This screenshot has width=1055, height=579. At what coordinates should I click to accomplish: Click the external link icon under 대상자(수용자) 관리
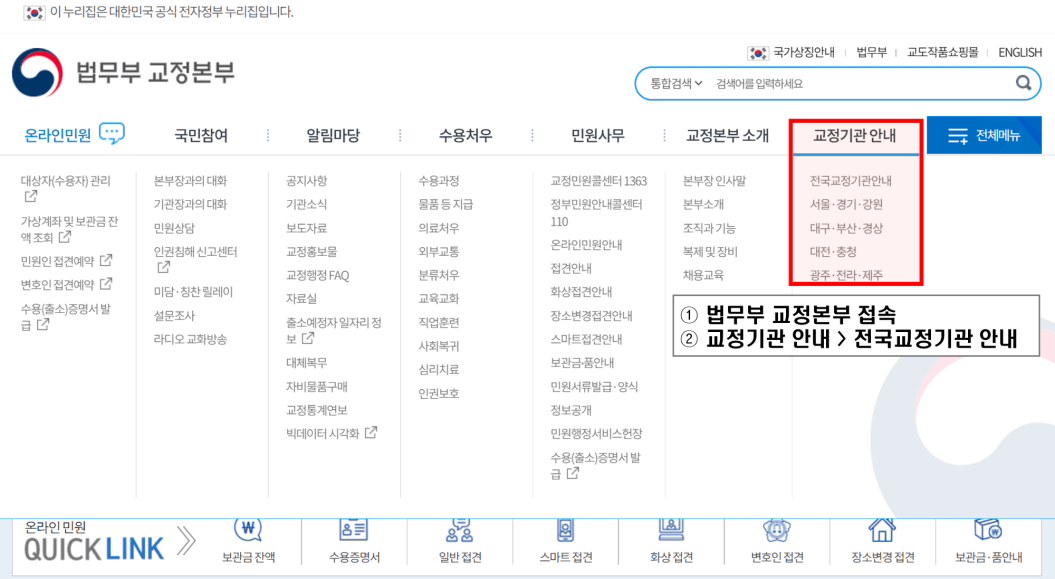[31, 196]
